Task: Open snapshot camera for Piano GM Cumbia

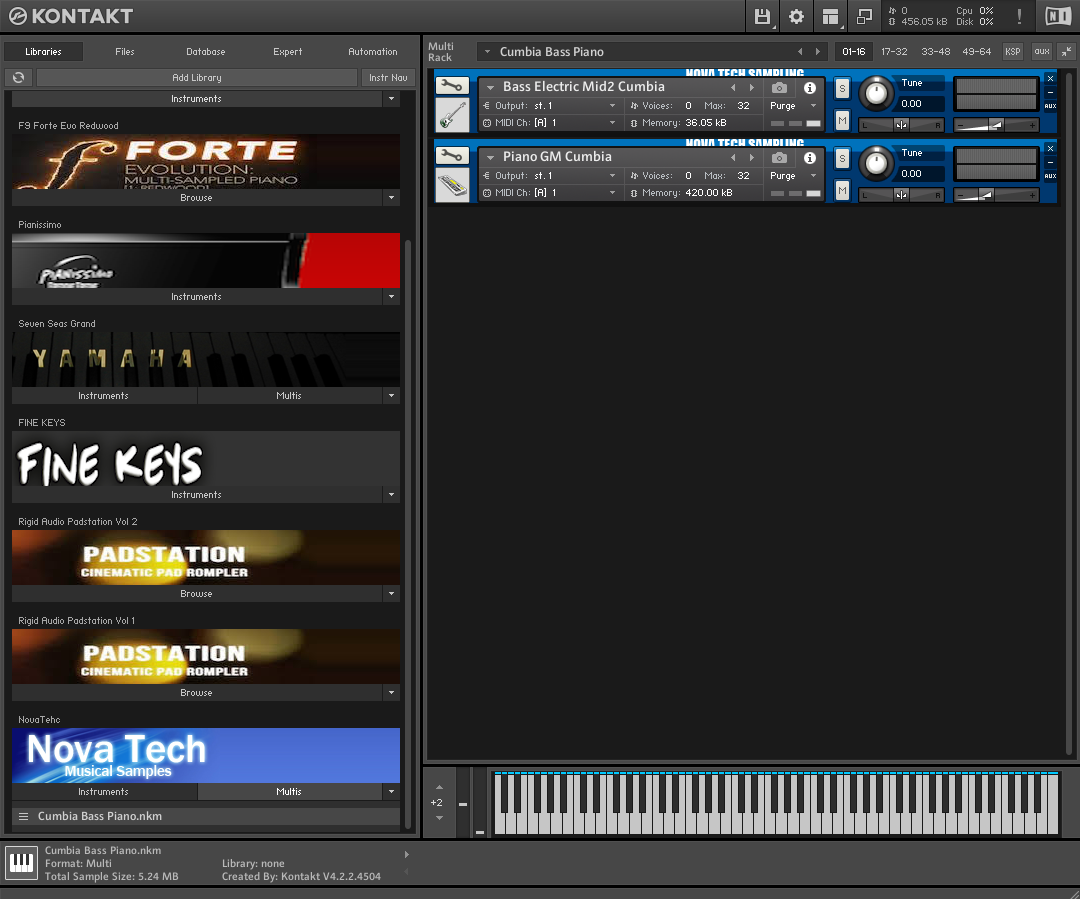Action: pos(779,158)
